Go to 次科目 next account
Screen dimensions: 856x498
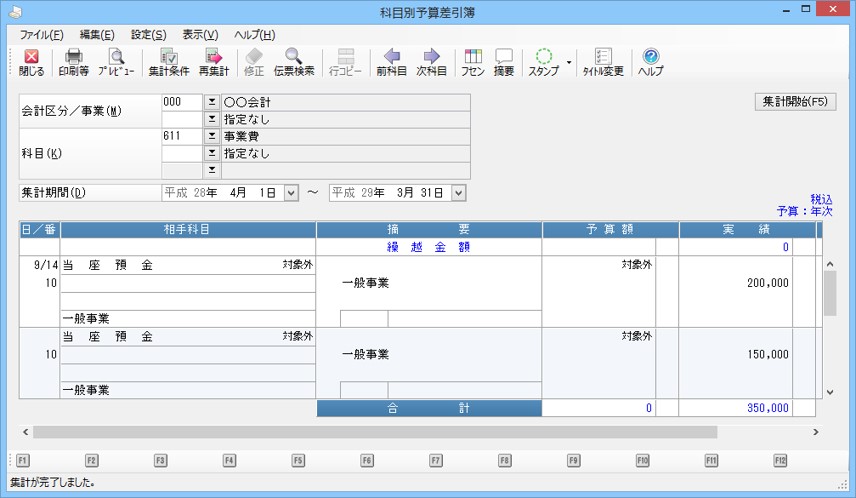click(x=431, y=62)
